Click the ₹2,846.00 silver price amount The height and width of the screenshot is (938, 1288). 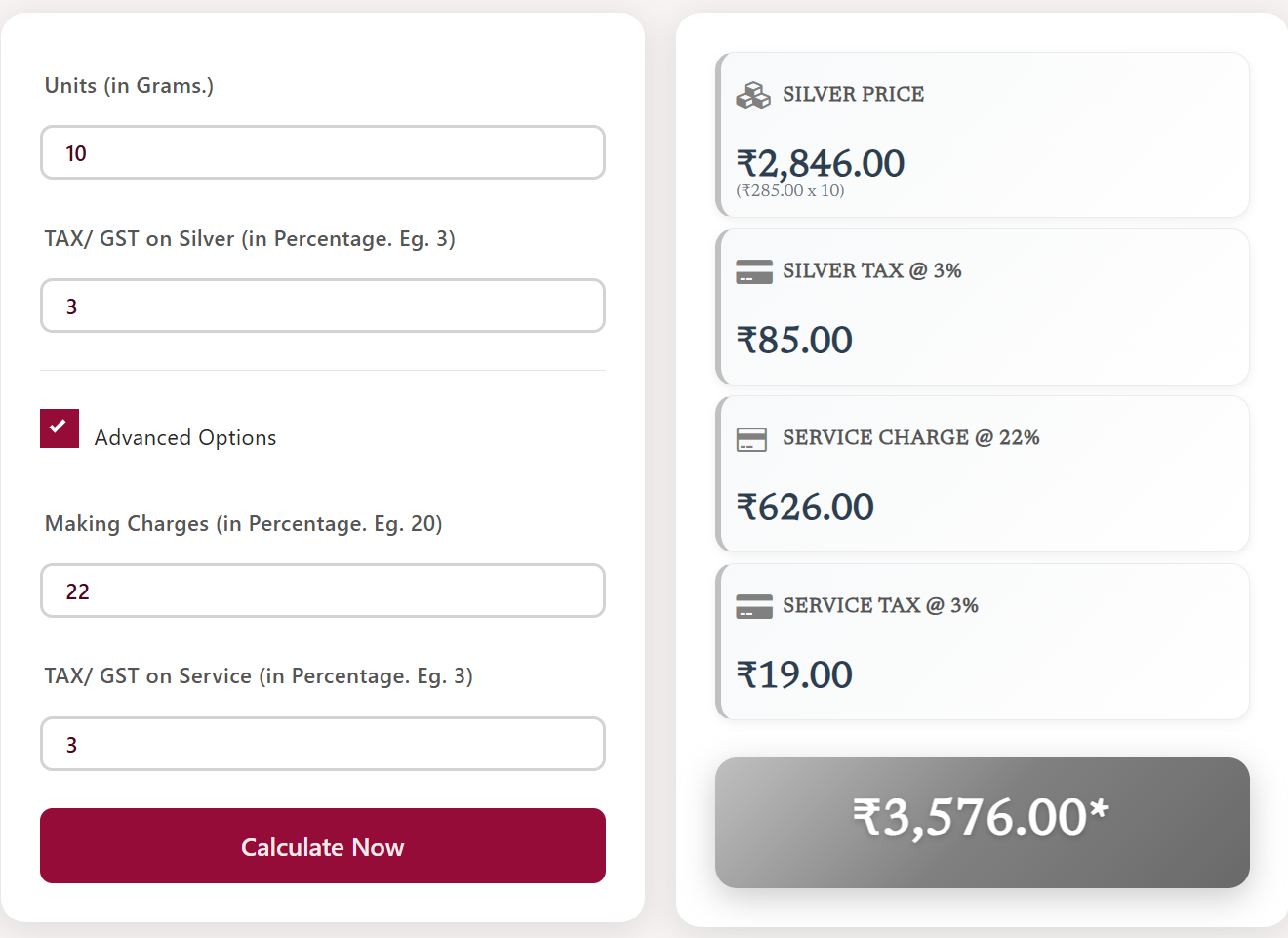(820, 163)
